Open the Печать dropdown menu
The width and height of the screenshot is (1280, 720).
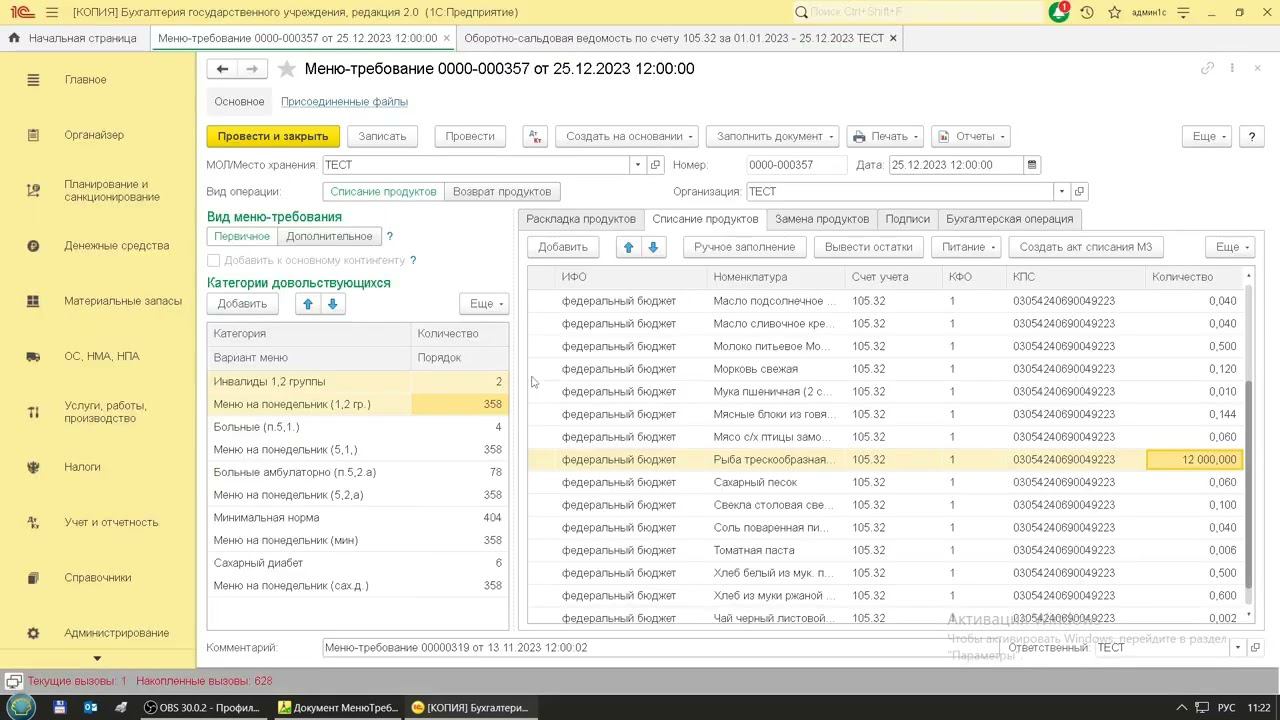pyautogui.click(x=886, y=136)
